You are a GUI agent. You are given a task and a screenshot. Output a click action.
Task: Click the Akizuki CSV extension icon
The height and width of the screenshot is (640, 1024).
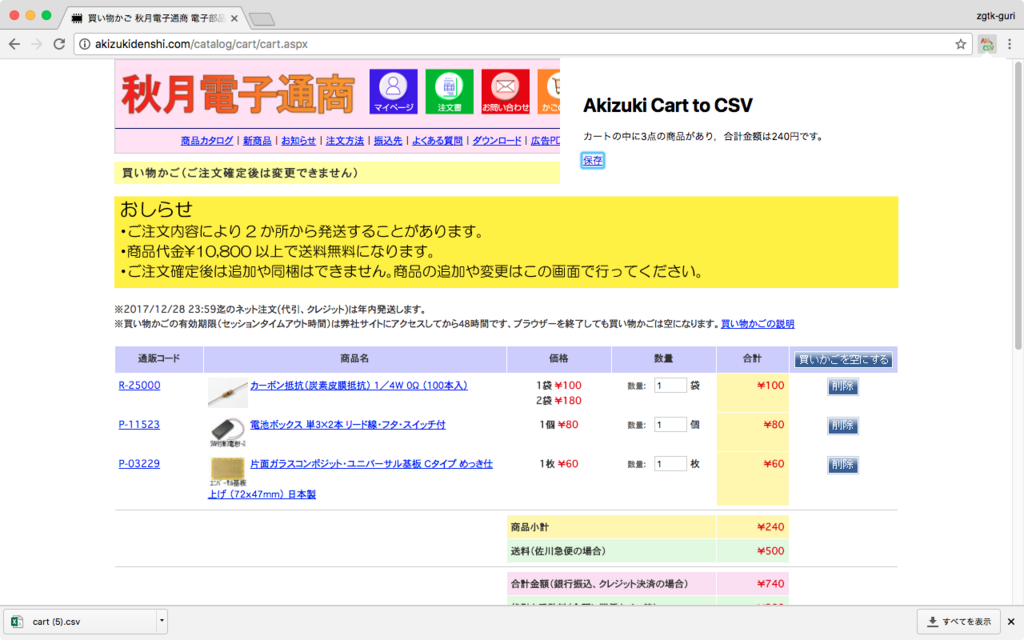tap(987, 44)
